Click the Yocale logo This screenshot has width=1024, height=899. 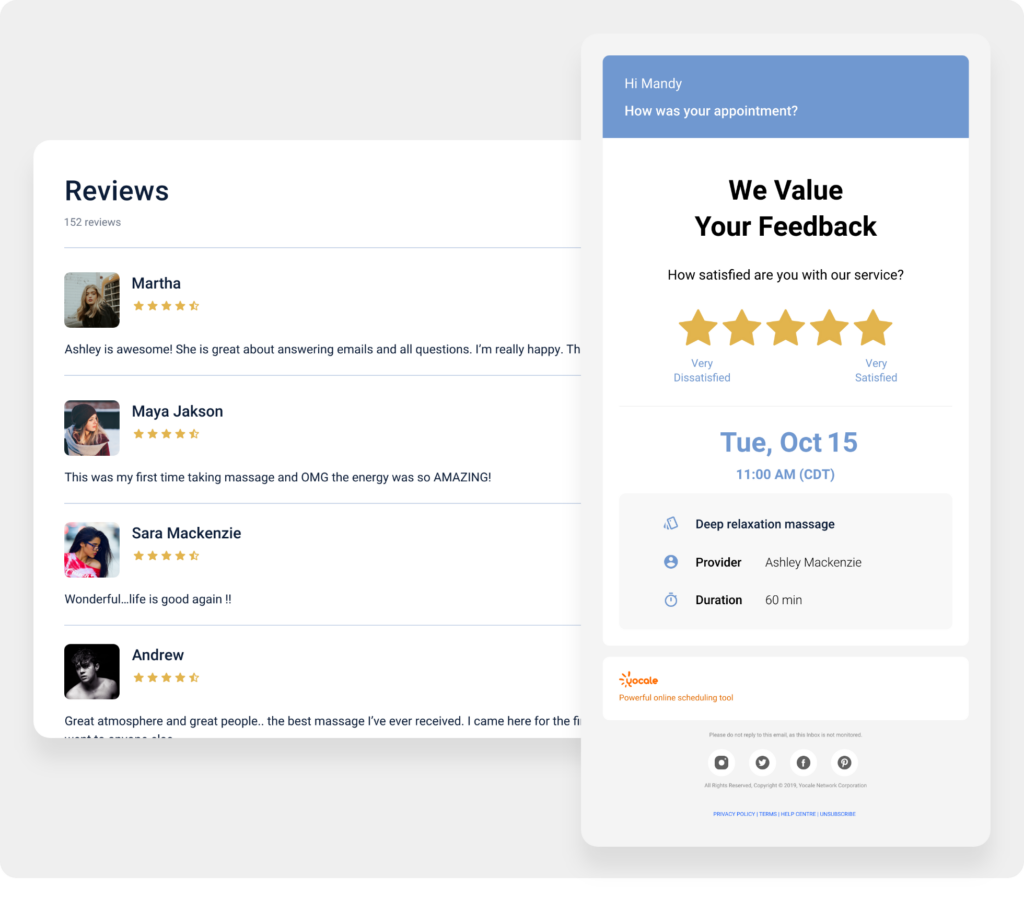pos(639,680)
